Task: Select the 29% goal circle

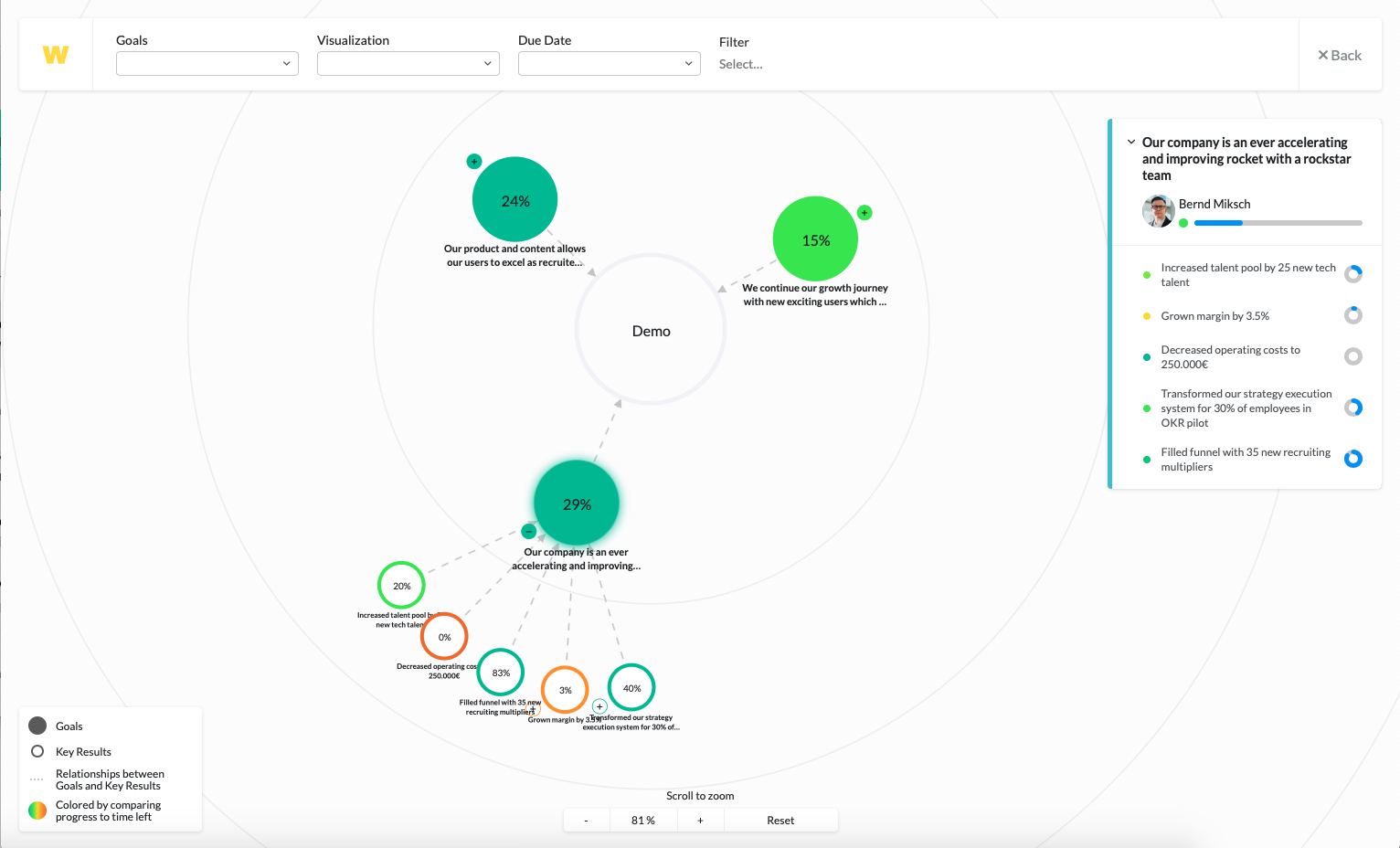Action: 577,503
